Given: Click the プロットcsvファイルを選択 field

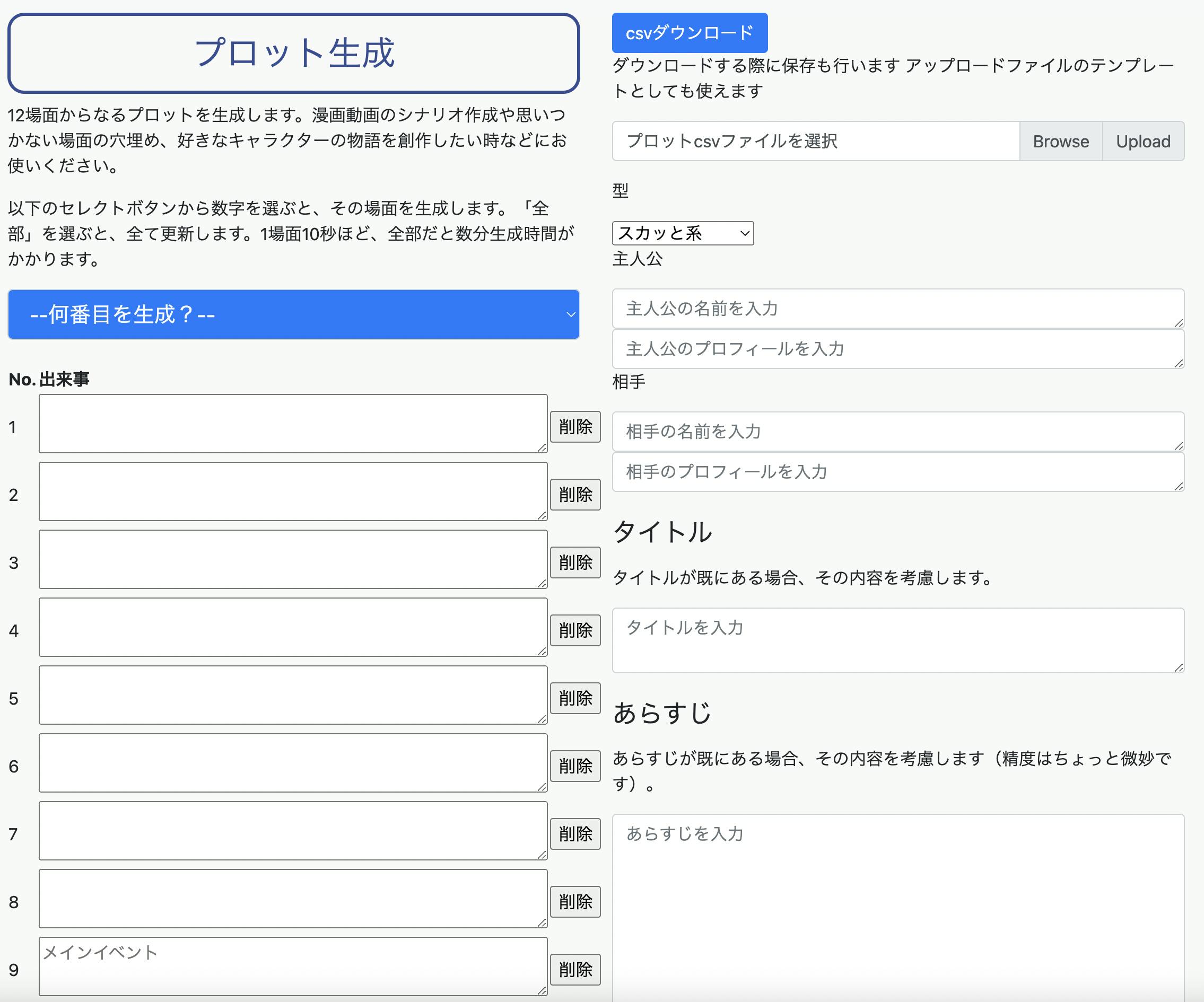Looking at the screenshot, I should tap(815, 141).
